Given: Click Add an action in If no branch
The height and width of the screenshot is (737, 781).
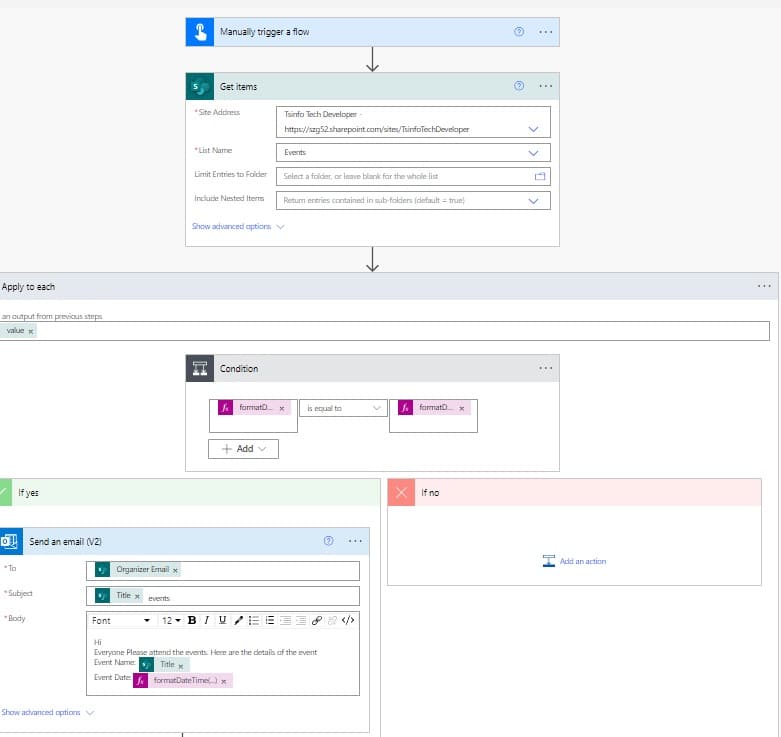Looking at the screenshot, I should 574,561.
